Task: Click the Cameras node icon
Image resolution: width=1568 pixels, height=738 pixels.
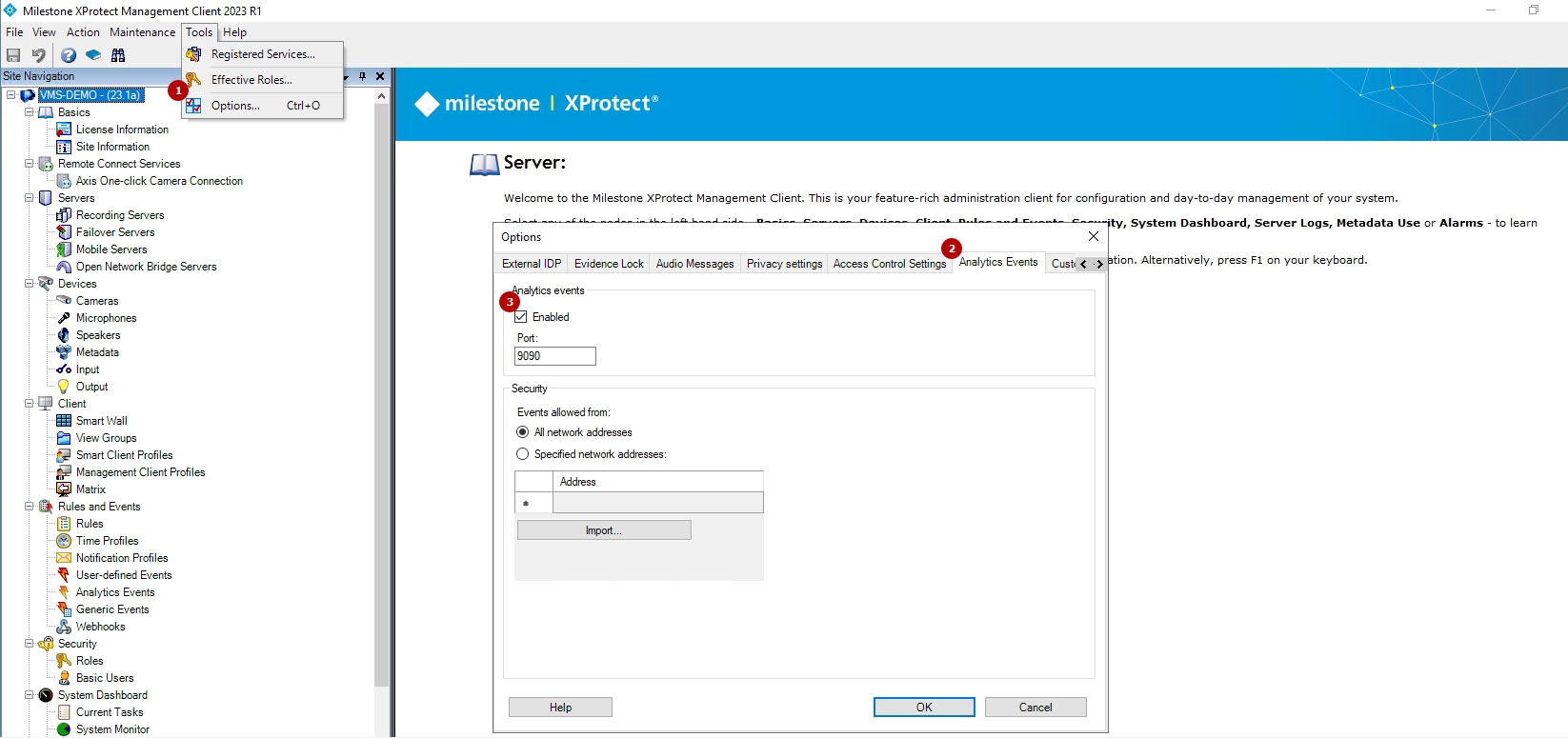Action: (x=64, y=301)
